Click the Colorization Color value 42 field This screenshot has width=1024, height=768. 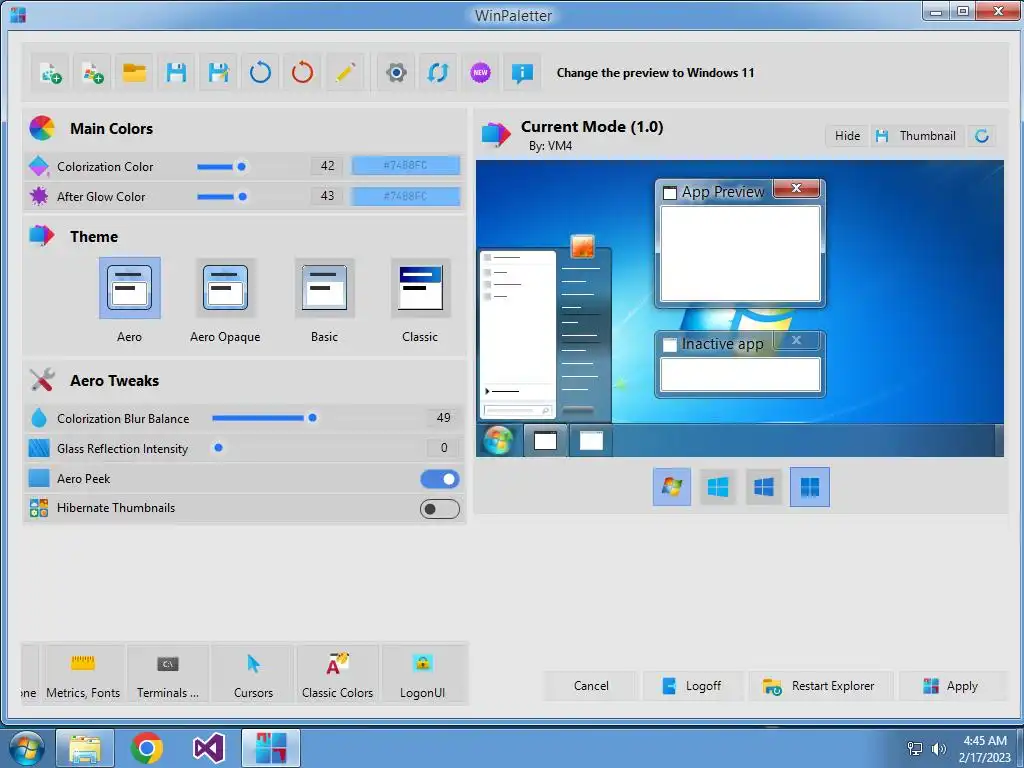tap(327, 166)
